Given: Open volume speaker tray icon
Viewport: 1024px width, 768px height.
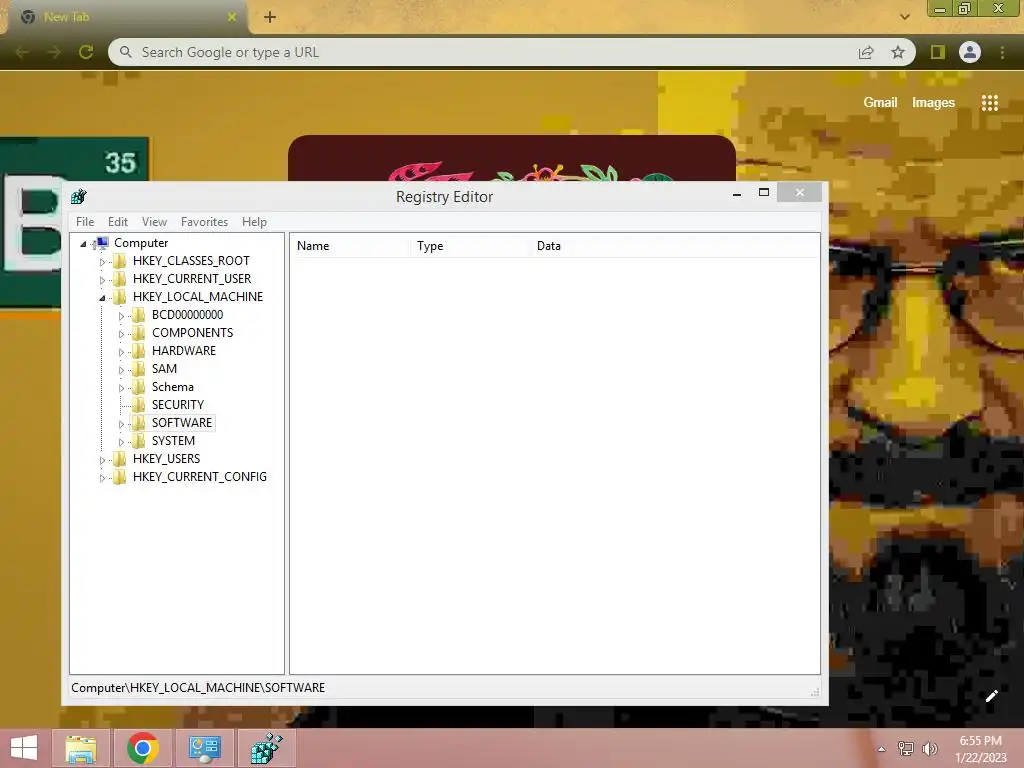Looking at the screenshot, I should click(x=930, y=749).
